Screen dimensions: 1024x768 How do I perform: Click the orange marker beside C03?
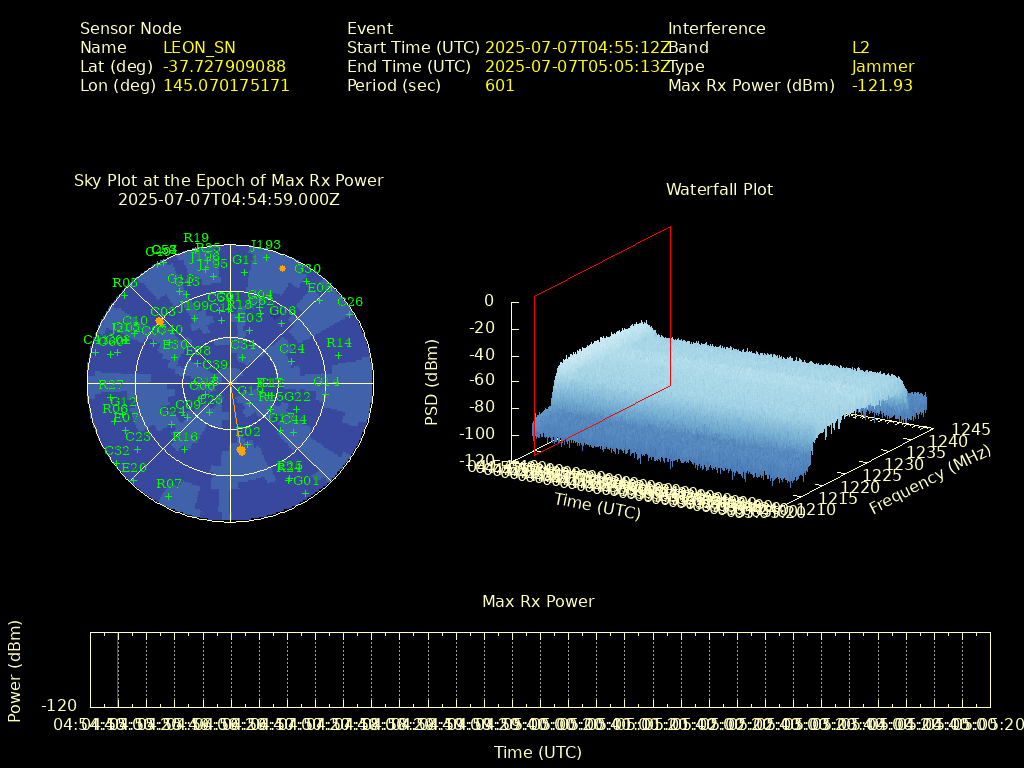(160, 321)
